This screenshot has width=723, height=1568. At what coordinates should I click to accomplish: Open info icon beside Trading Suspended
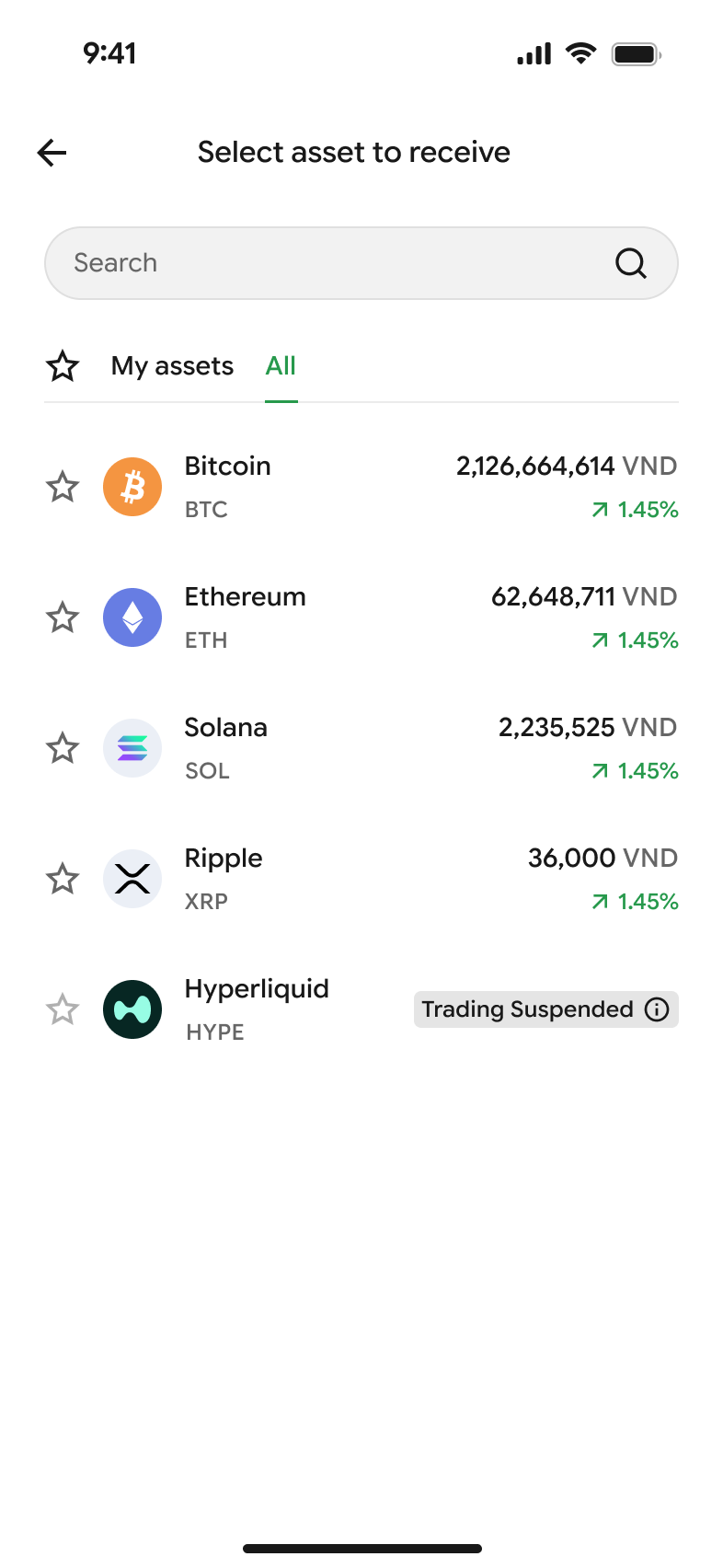point(657,1009)
